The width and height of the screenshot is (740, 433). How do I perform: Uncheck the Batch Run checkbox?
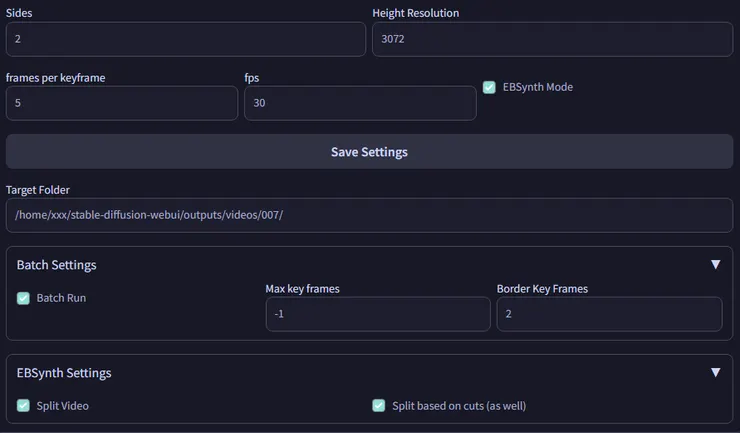[x=23, y=298]
